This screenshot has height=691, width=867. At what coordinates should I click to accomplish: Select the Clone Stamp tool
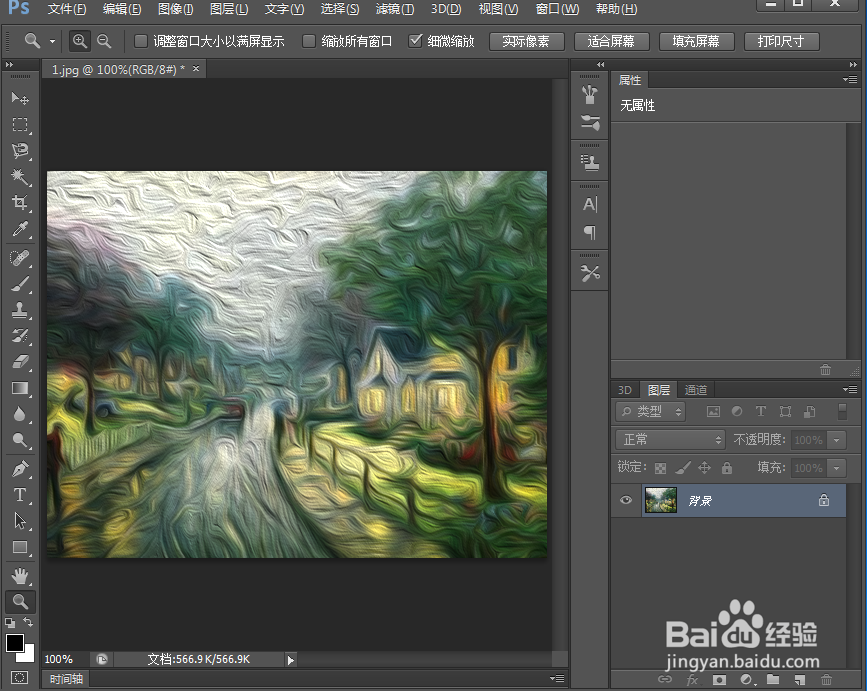[x=20, y=310]
